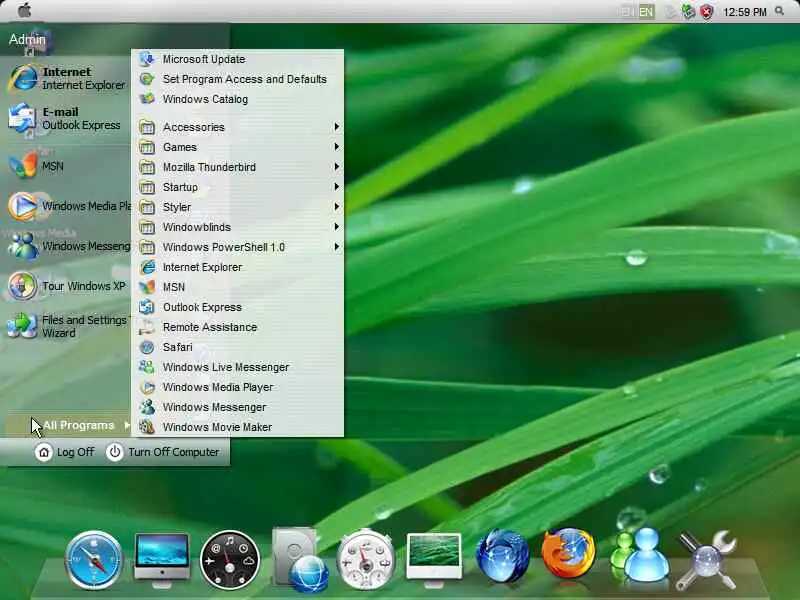Click the red security shield tray icon

[706, 12]
